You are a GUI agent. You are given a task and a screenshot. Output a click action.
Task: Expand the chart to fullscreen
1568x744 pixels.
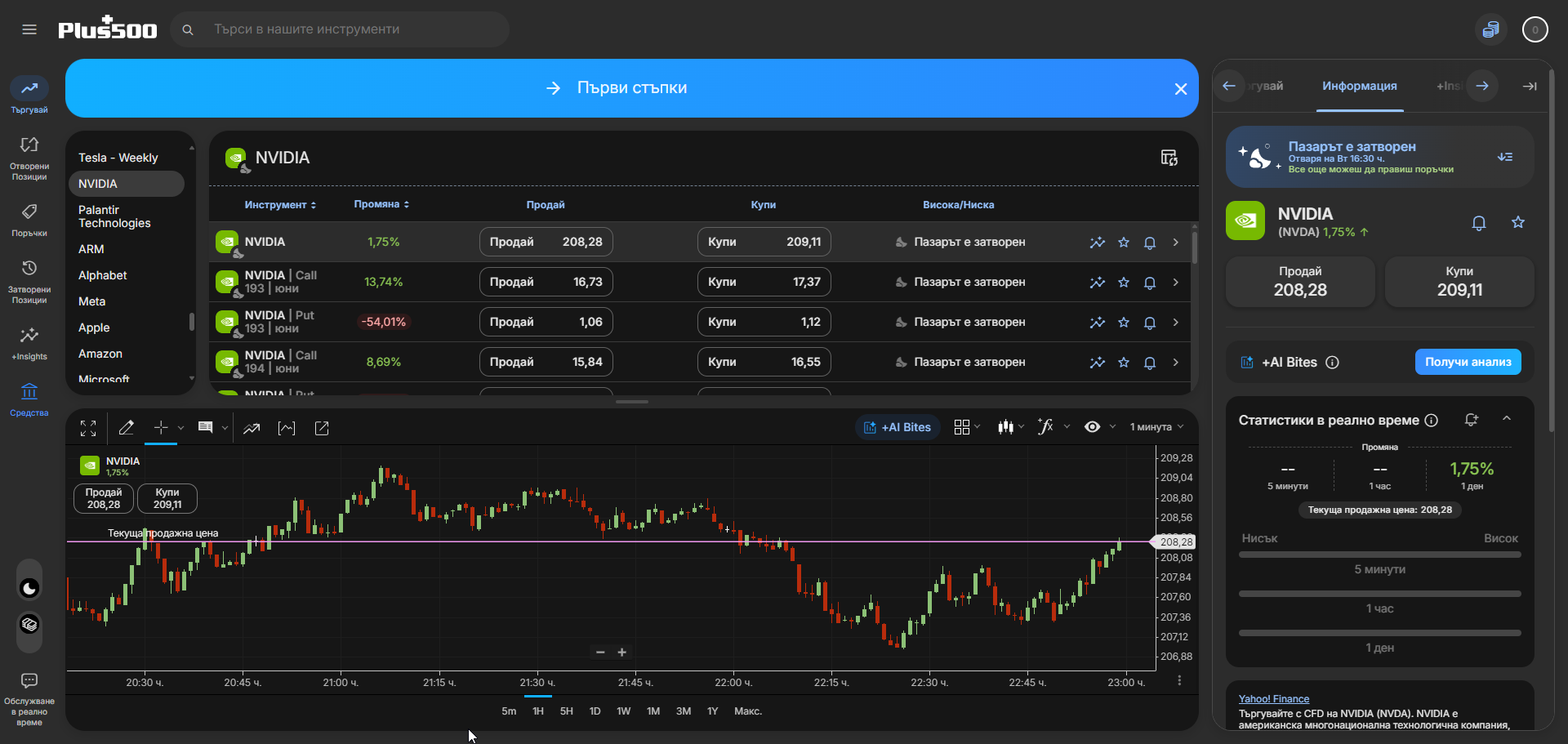88,428
